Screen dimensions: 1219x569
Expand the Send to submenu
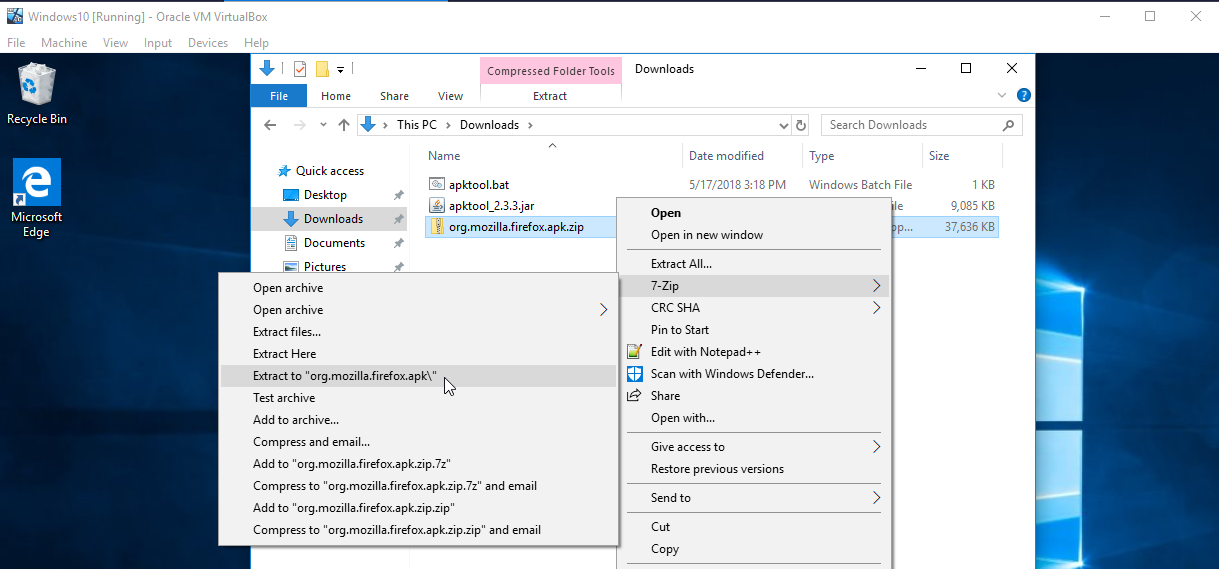click(x=876, y=498)
